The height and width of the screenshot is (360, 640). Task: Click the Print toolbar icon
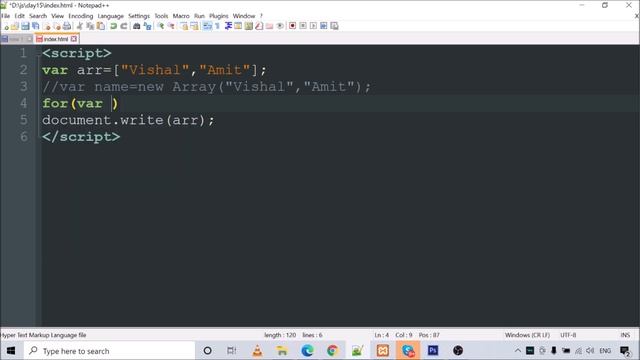pyautogui.click(x=67, y=26)
